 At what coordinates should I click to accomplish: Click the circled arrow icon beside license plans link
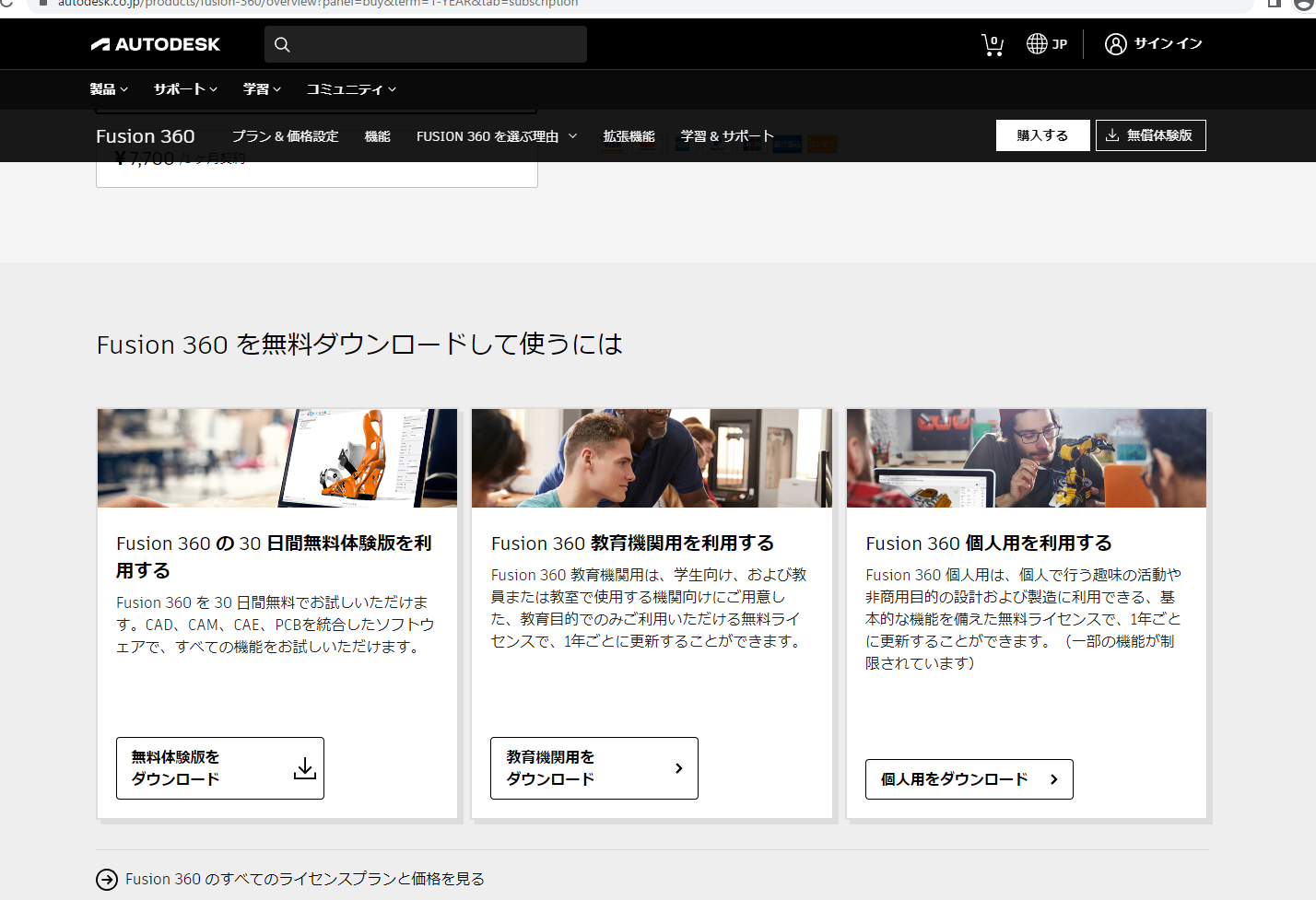click(107, 880)
